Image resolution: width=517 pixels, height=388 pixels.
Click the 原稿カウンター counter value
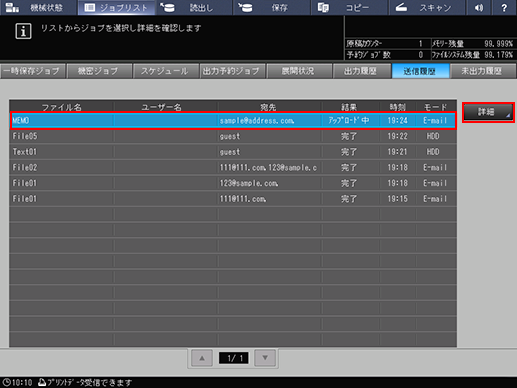[x=420, y=43]
